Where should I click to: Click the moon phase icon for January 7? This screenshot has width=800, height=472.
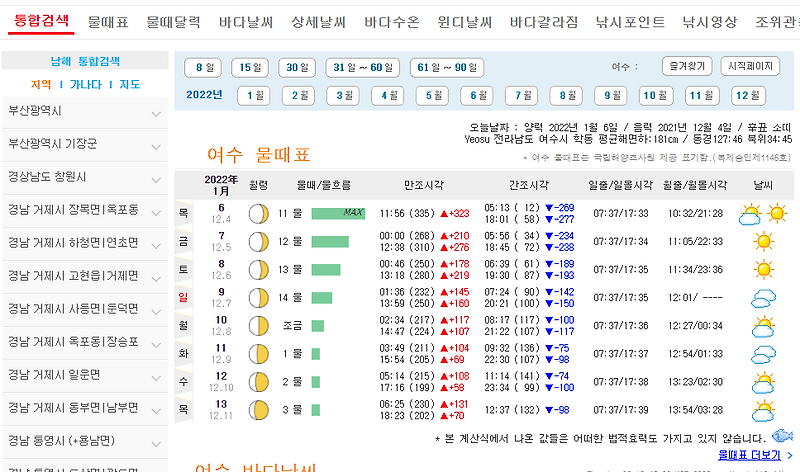[259, 242]
